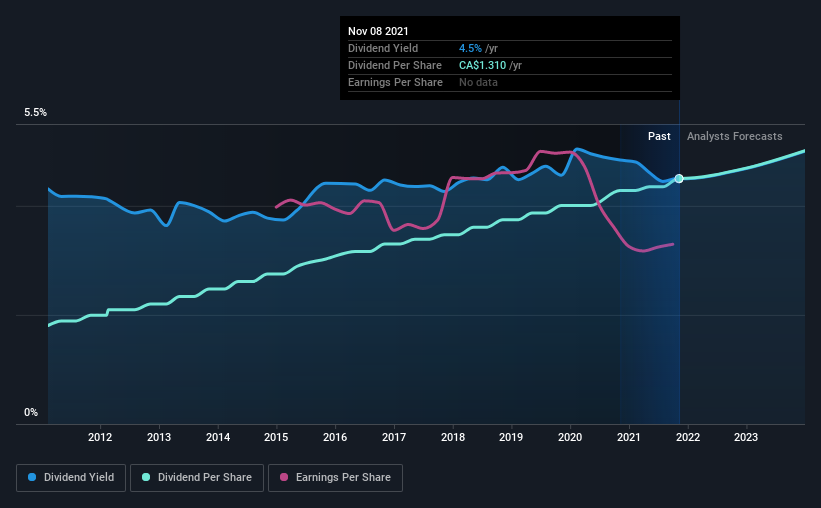Click the 2022 axis label
The height and width of the screenshot is (508, 821).
pos(688,437)
